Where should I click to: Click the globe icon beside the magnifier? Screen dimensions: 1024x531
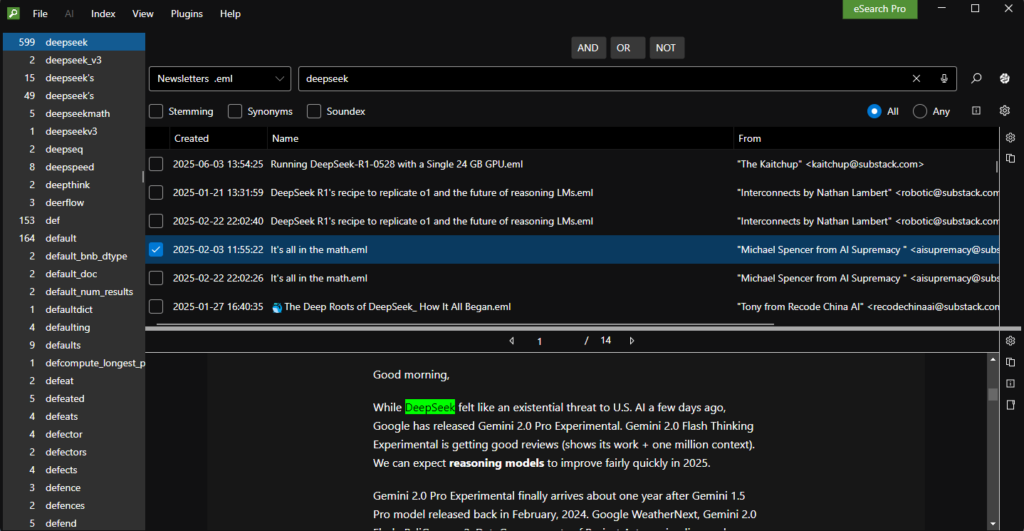[x=1004, y=78]
